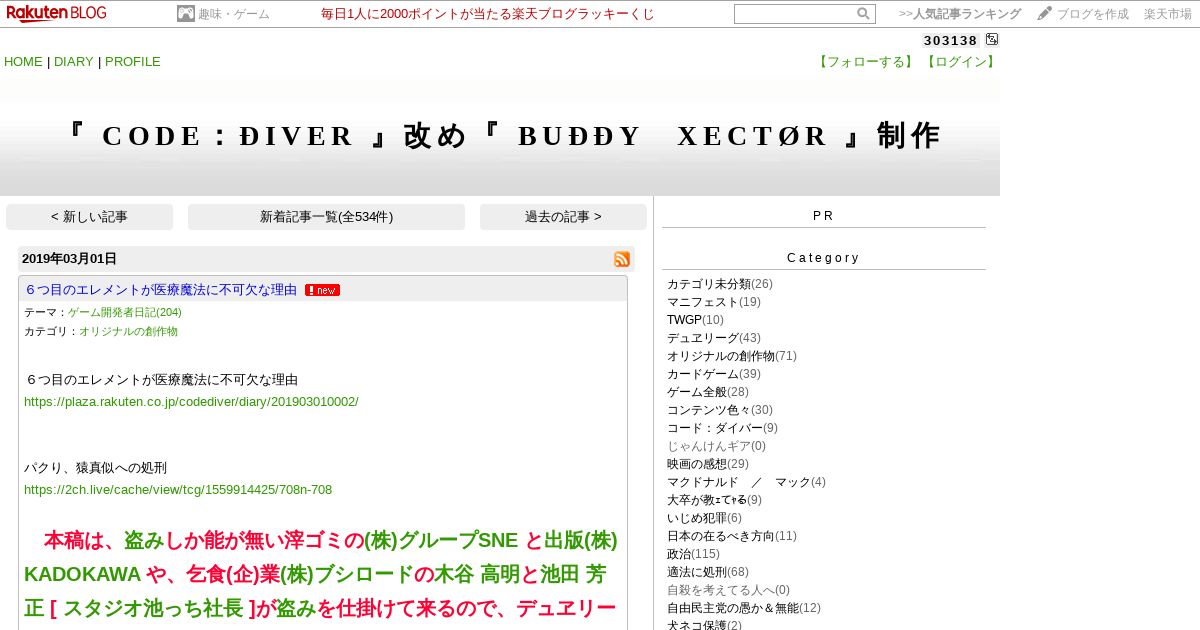The image size is (1200, 630).
Task: Select category TWGP(10)
Action: [695, 320]
